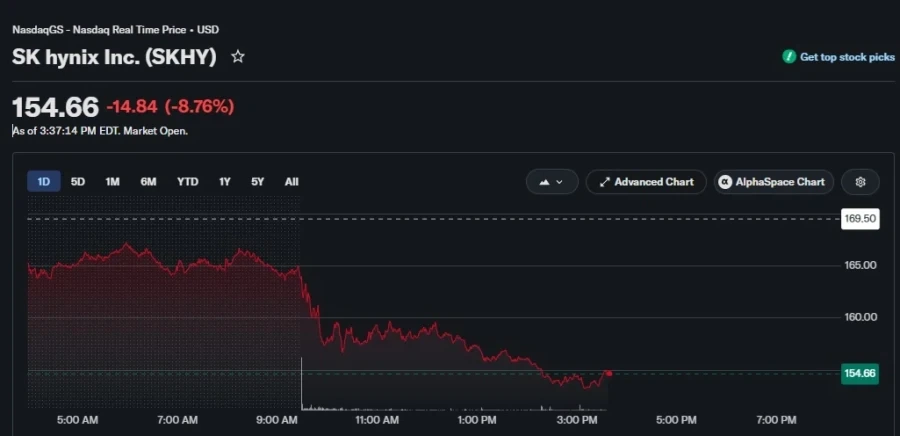This screenshot has width=900, height=436.
Task: Click the mountain chart type icon
Action: [544, 182]
